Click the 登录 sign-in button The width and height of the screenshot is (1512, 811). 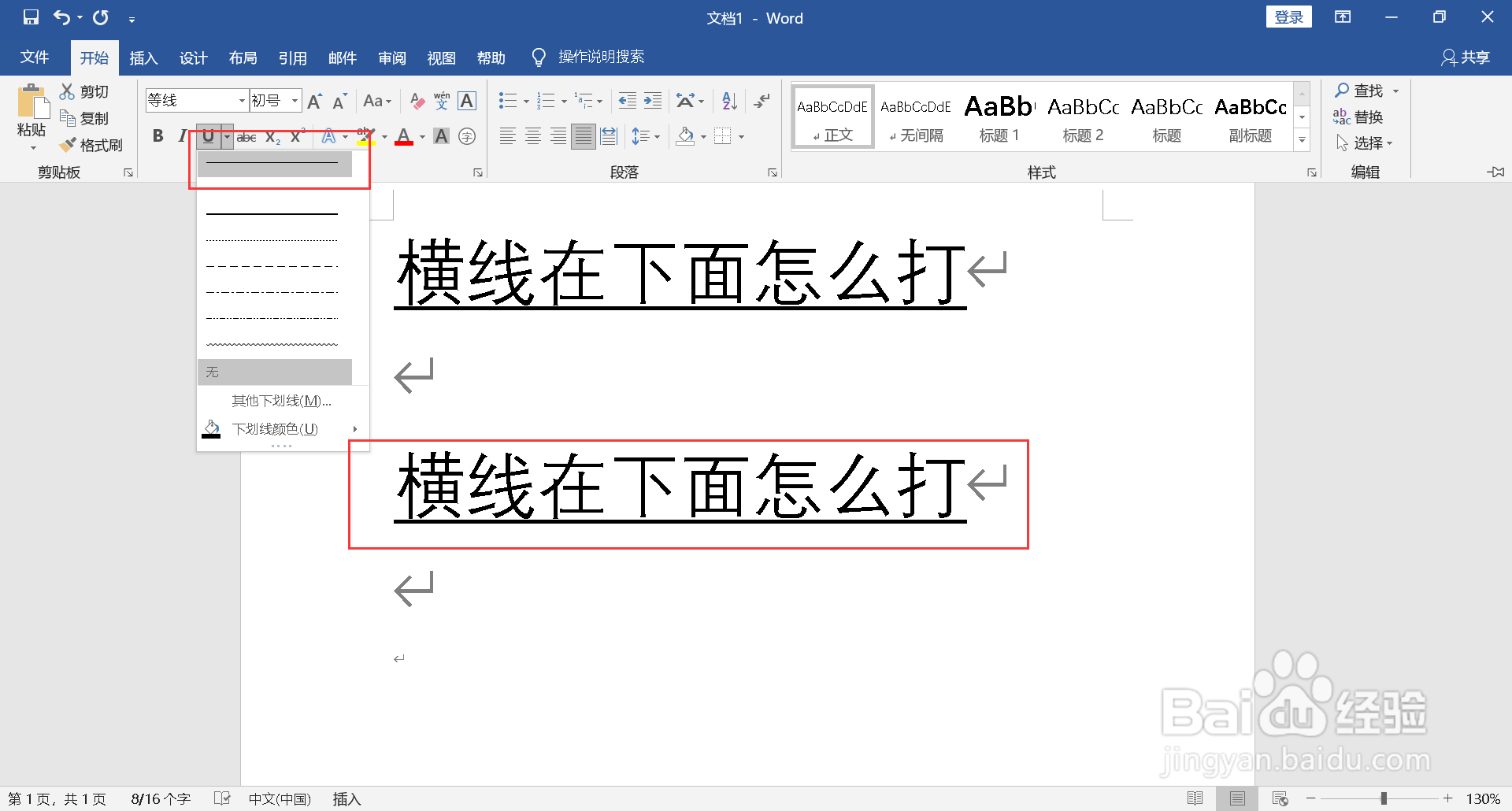1289,16
